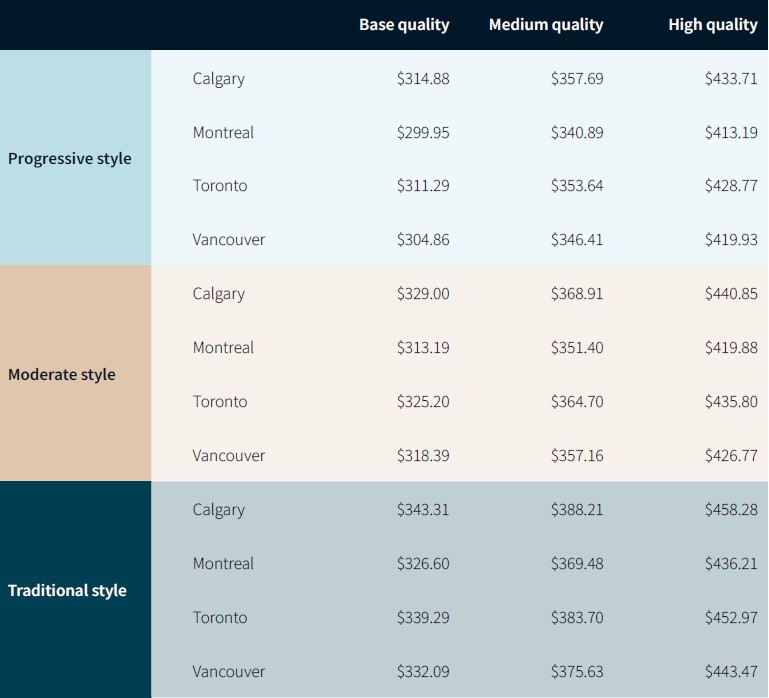This screenshot has width=769, height=698.
Task: Click Vancouver under Progressive style
Action: click(229, 240)
